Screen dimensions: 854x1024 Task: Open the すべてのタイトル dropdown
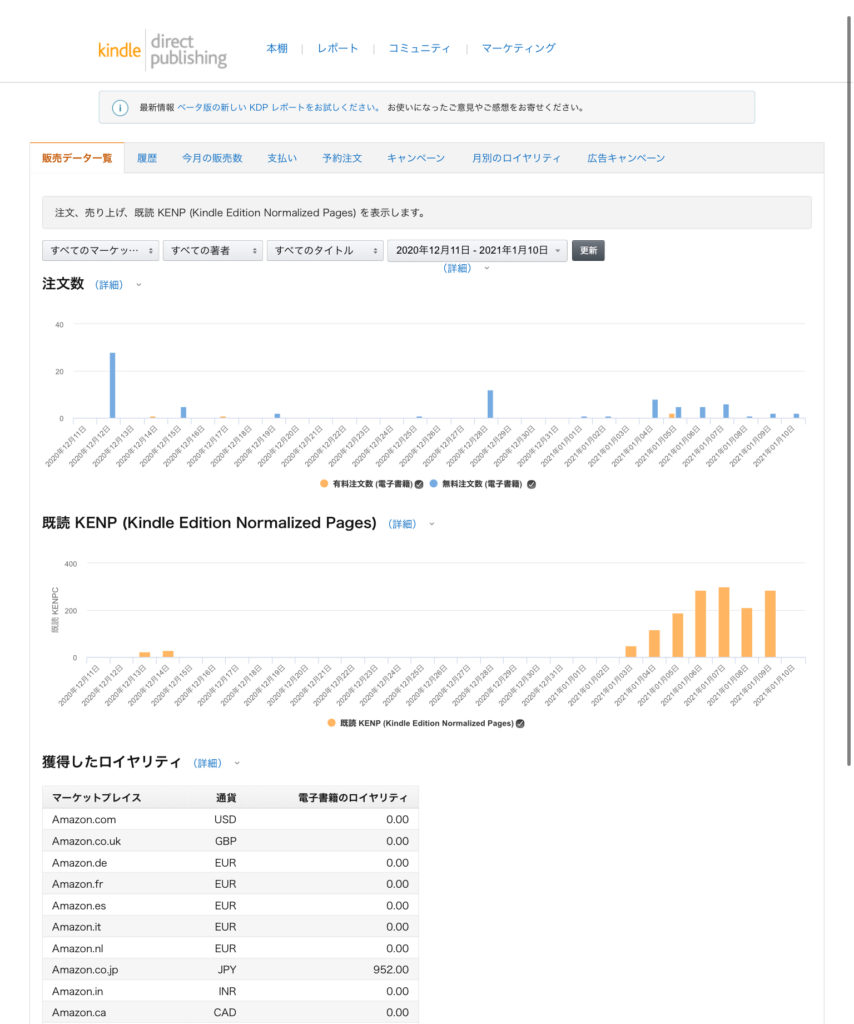(x=325, y=250)
